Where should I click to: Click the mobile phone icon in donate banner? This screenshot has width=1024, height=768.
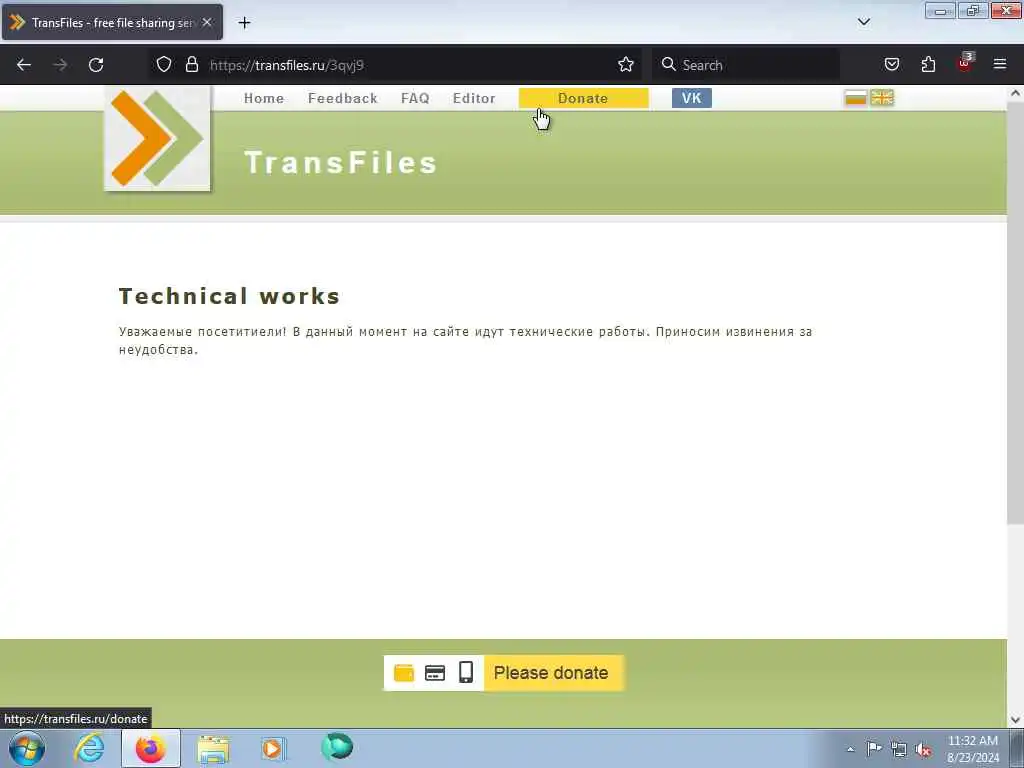[x=466, y=672]
